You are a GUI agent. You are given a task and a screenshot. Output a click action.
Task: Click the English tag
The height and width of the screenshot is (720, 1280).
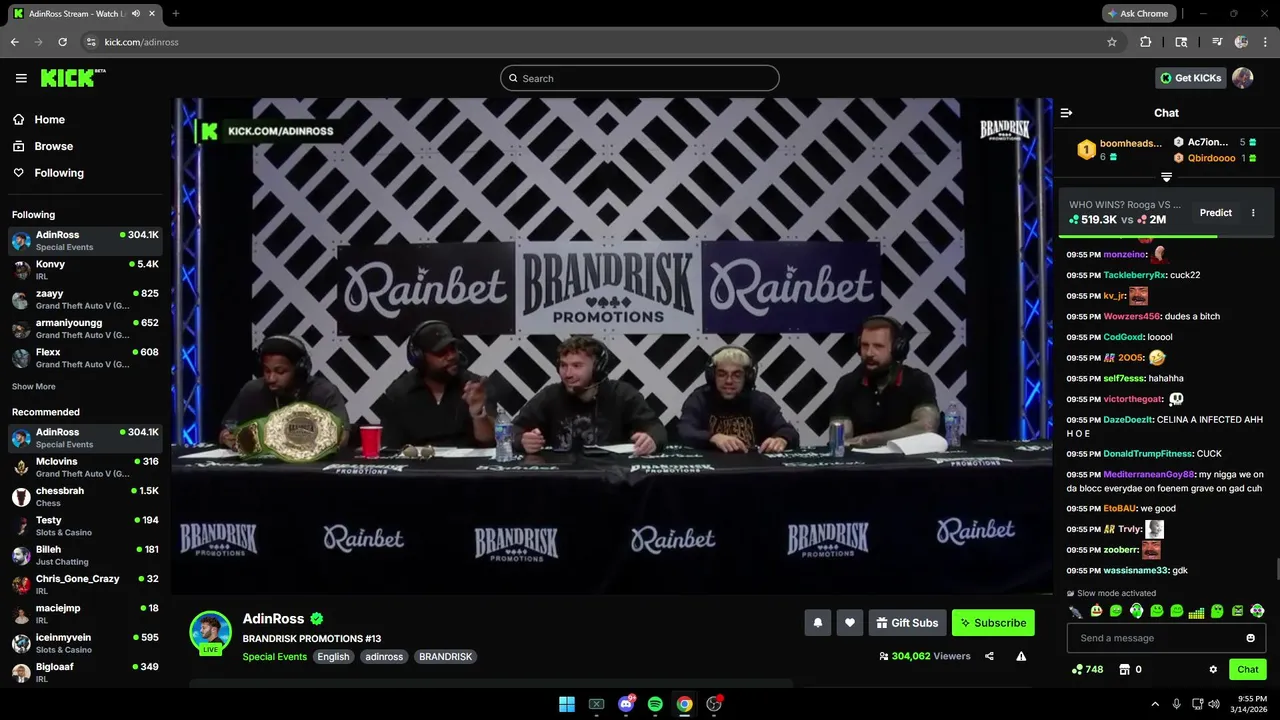point(333,657)
